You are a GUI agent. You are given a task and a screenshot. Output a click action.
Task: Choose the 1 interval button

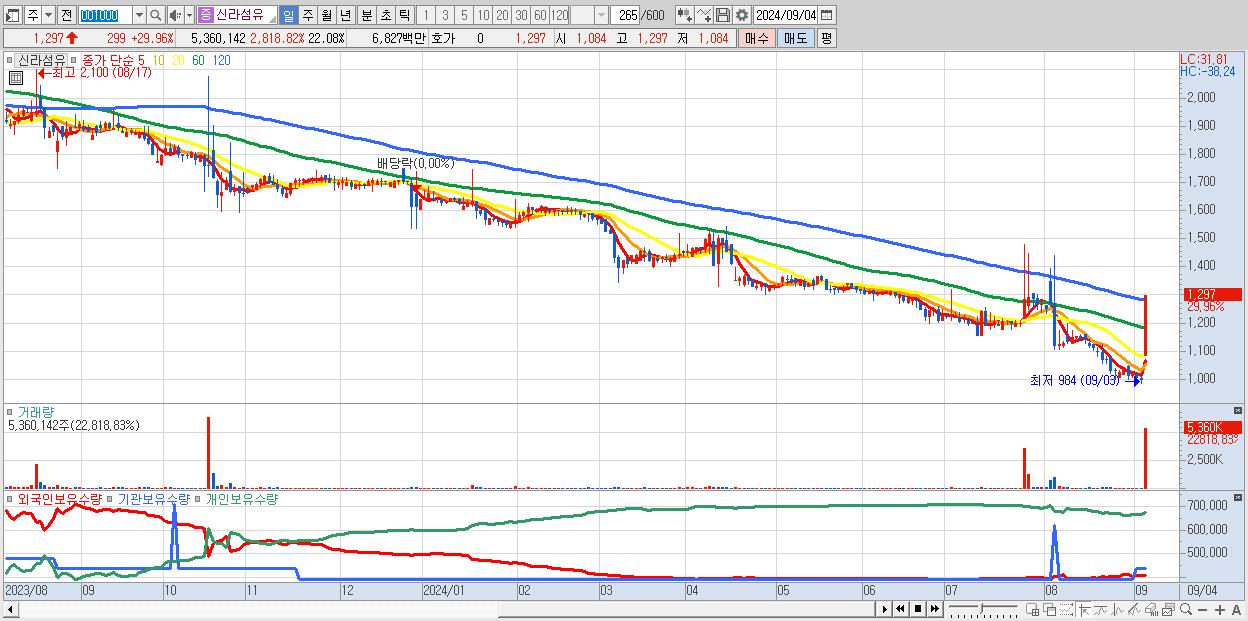[x=426, y=16]
